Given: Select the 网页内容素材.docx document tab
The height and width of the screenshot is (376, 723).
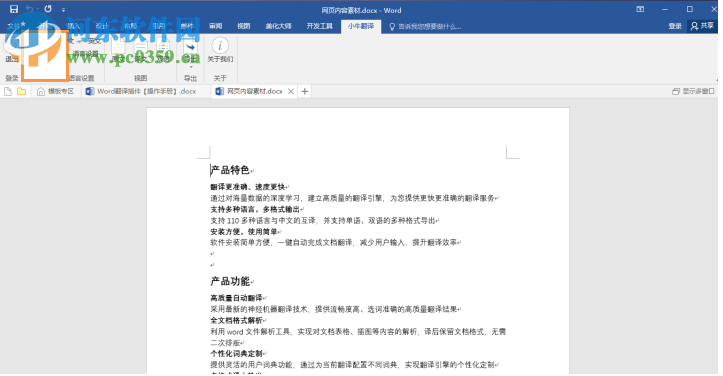Looking at the screenshot, I should pos(255,91).
